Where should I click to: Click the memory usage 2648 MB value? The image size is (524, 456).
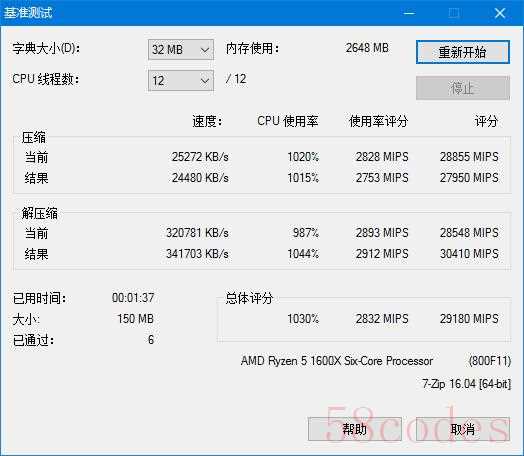[x=367, y=48]
